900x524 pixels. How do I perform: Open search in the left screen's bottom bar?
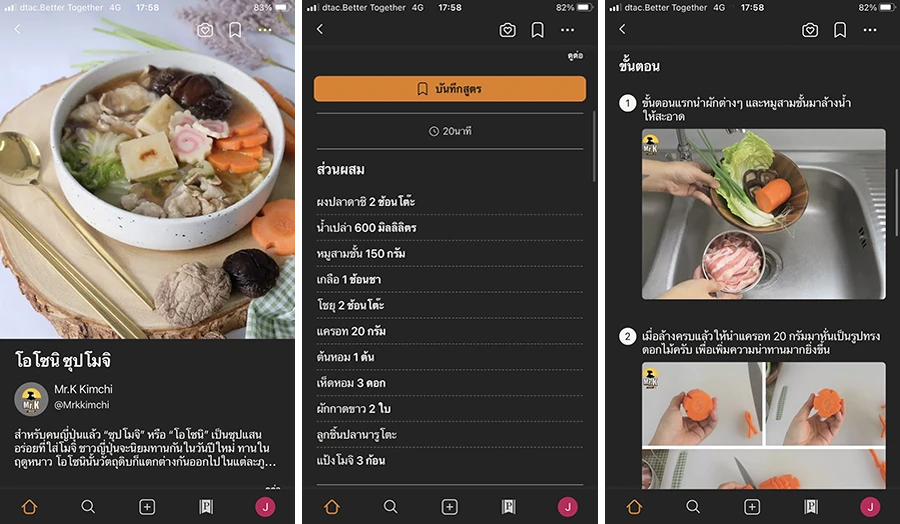click(88, 507)
